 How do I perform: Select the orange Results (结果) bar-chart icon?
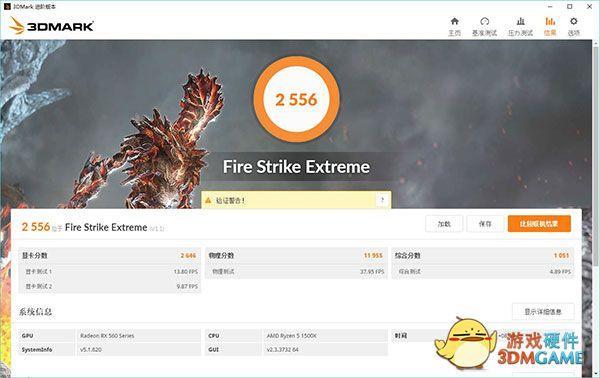[550, 21]
